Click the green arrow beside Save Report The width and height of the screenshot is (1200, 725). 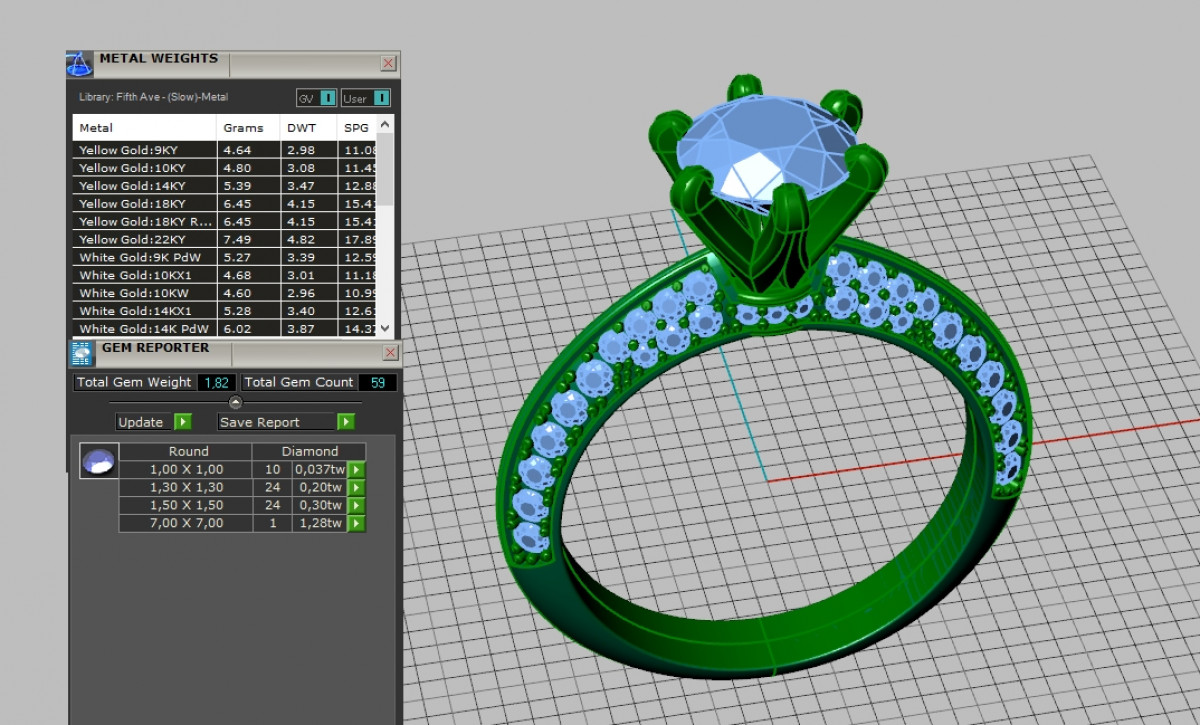tap(345, 422)
